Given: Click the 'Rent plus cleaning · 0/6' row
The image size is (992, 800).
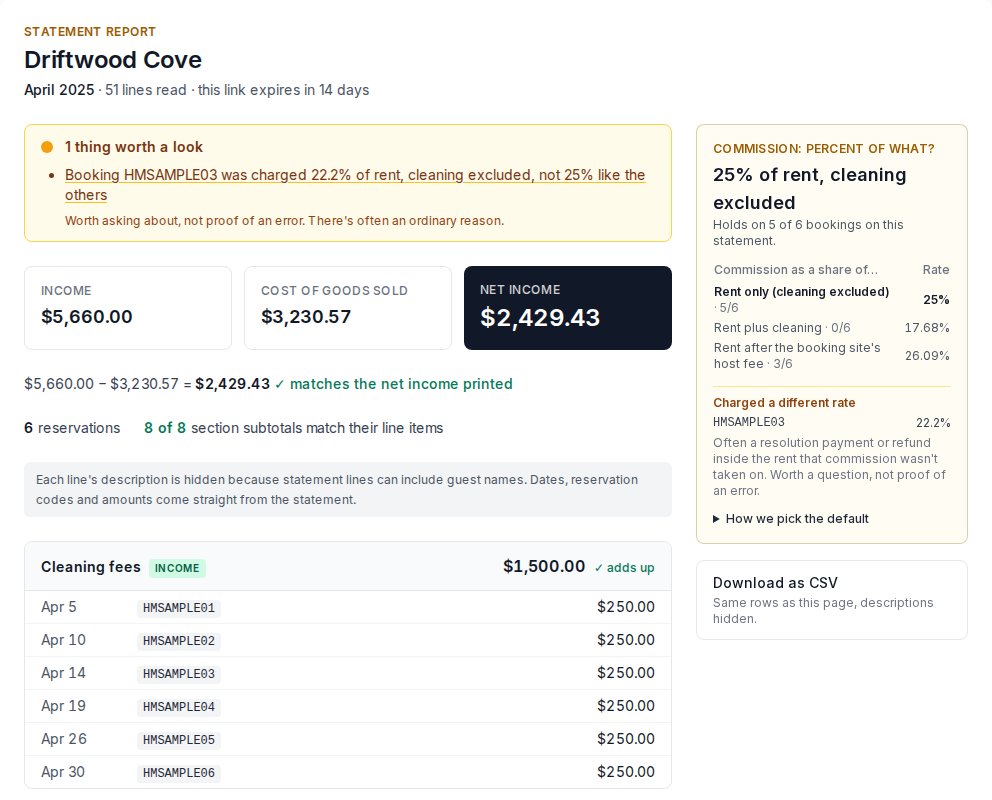Looking at the screenshot, I should click(831, 328).
